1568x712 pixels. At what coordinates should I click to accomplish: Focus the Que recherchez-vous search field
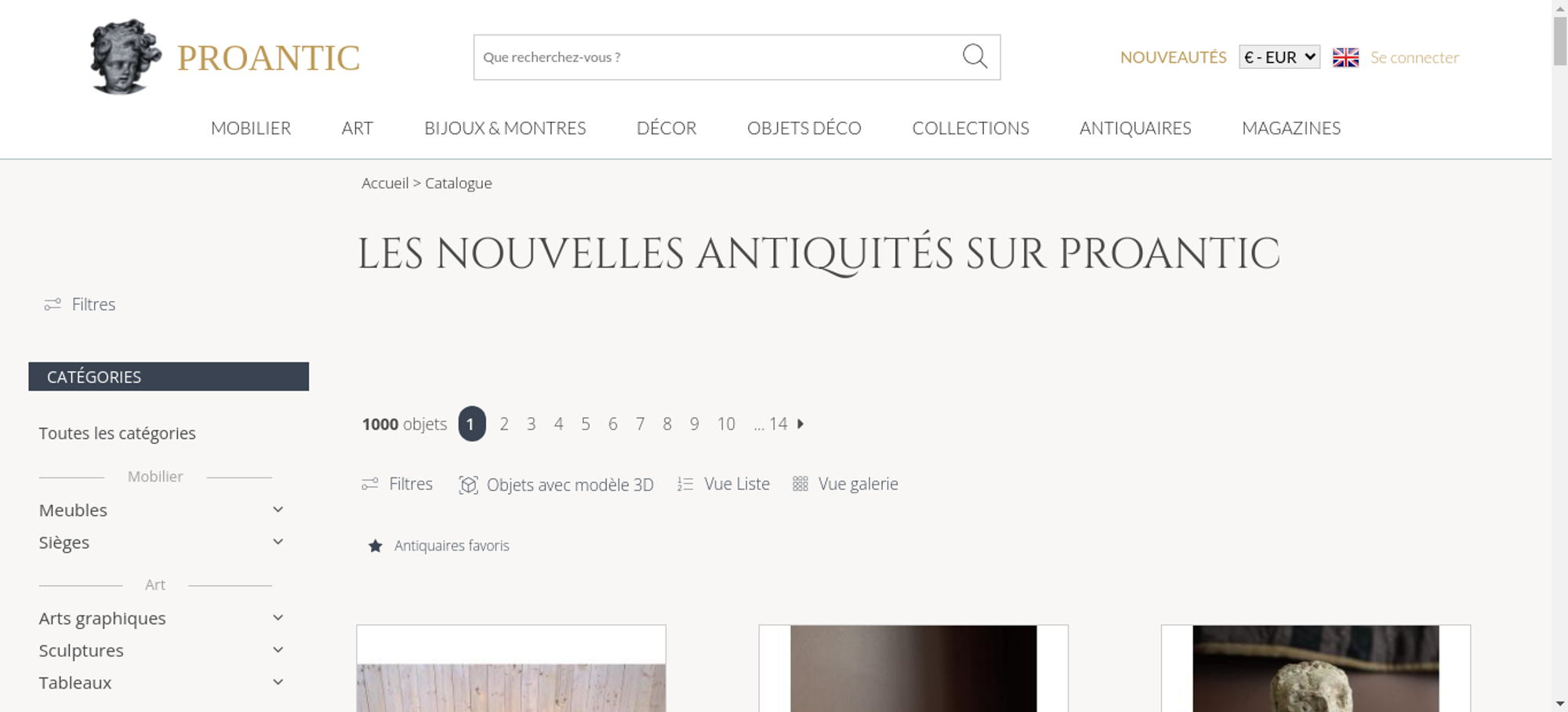(x=717, y=57)
